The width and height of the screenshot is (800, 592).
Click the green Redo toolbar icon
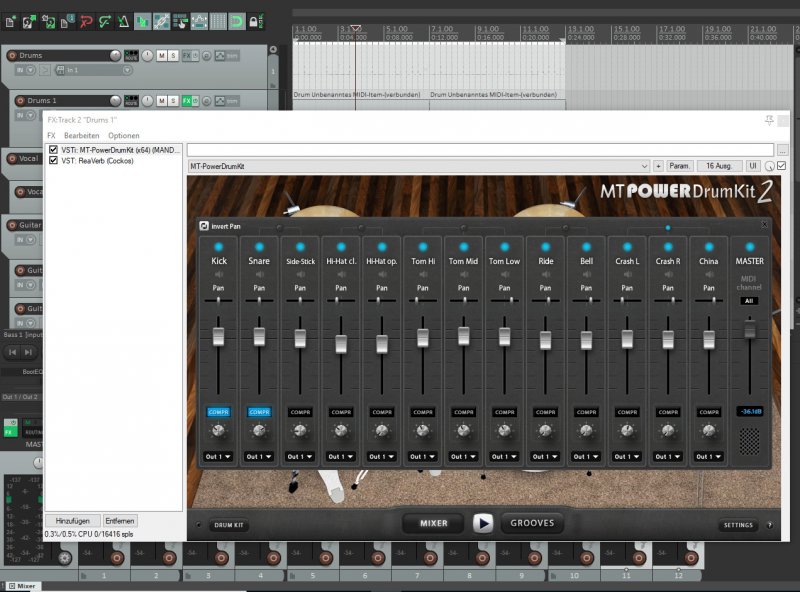point(105,22)
